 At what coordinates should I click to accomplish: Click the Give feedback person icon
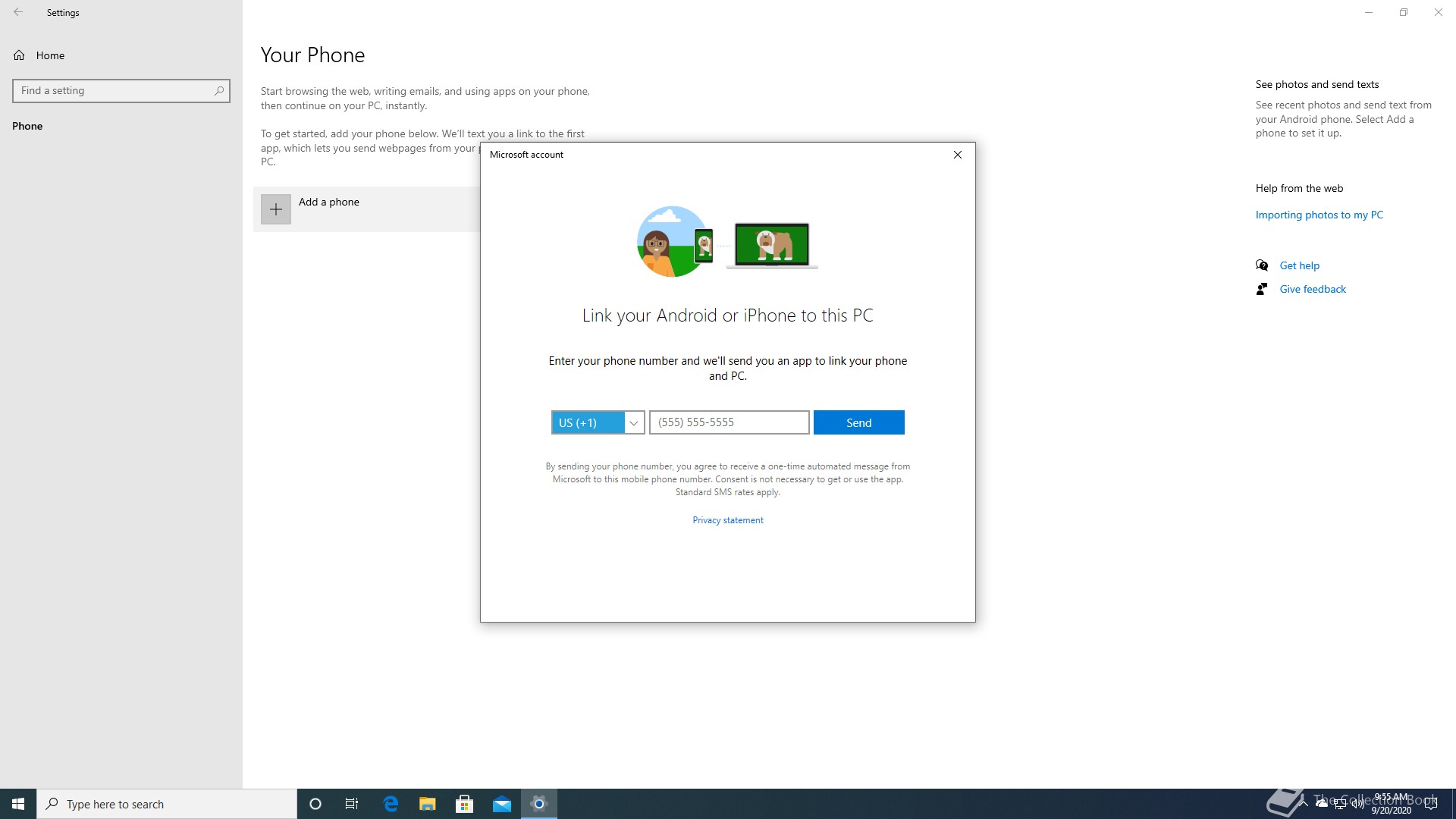pos(1262,289)
